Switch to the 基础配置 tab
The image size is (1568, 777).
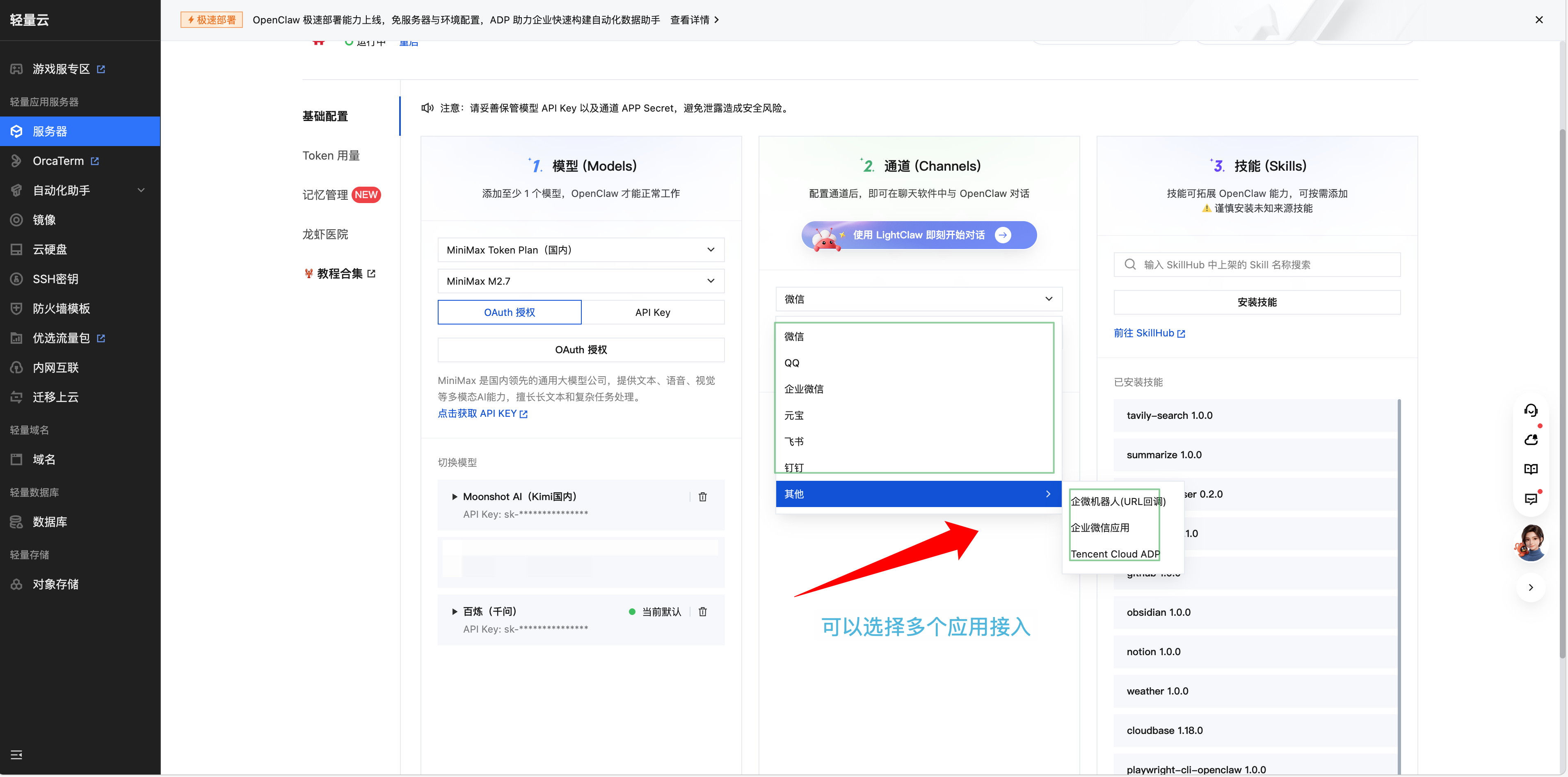(x=325, y=116)
